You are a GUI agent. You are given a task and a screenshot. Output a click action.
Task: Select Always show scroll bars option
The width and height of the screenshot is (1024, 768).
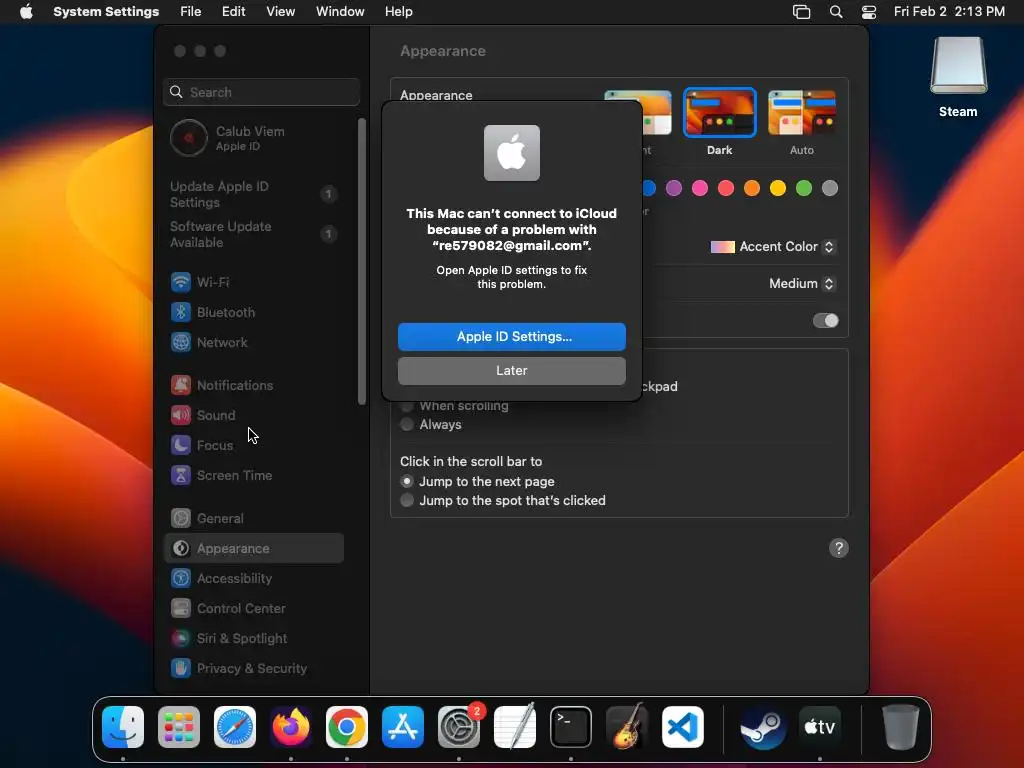[407, 424]
